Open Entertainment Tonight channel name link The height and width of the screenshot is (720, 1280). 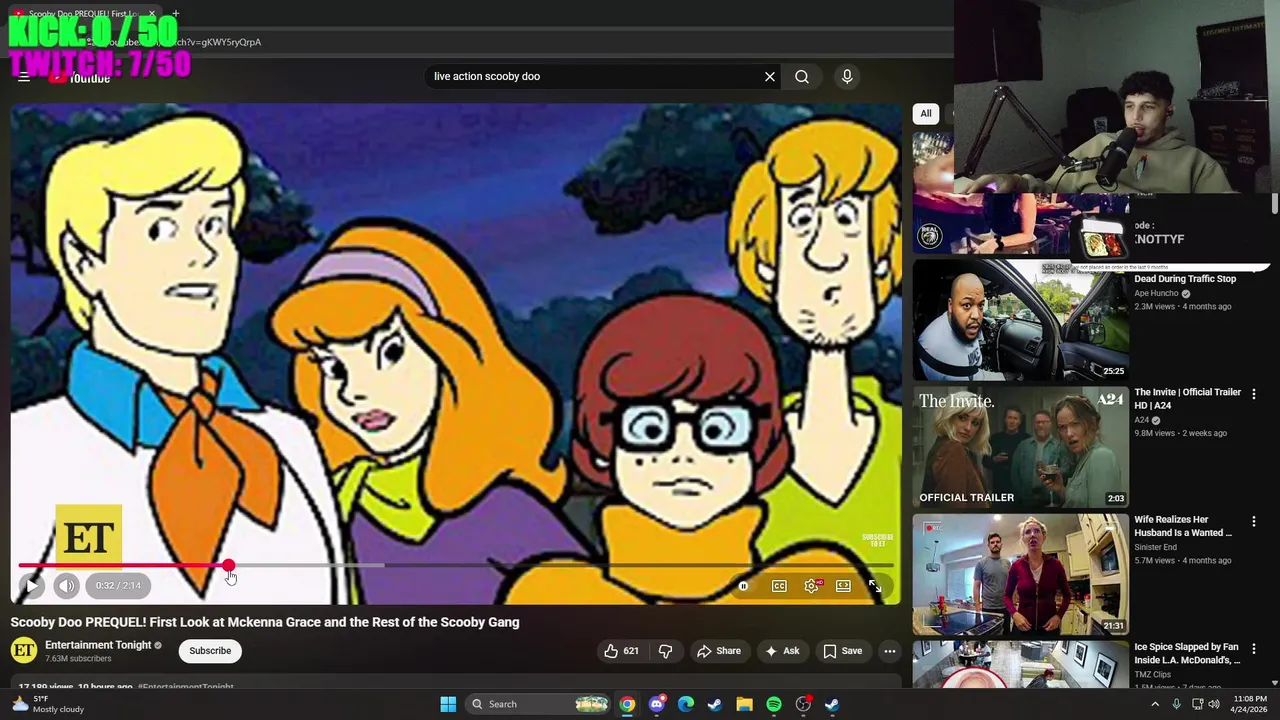98,645
